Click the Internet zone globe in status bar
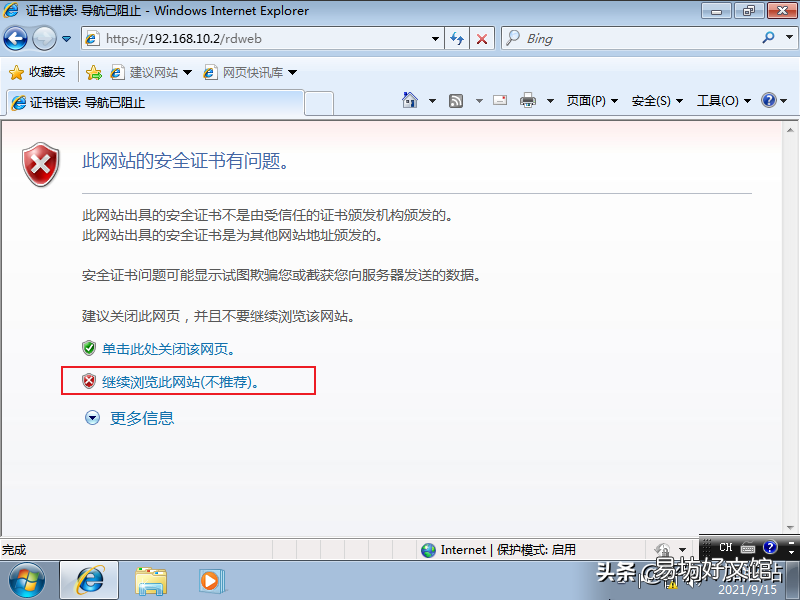Image resolution: width=800 pixels, height=600 pixels. pyautogui.click(x=428, y=550)
